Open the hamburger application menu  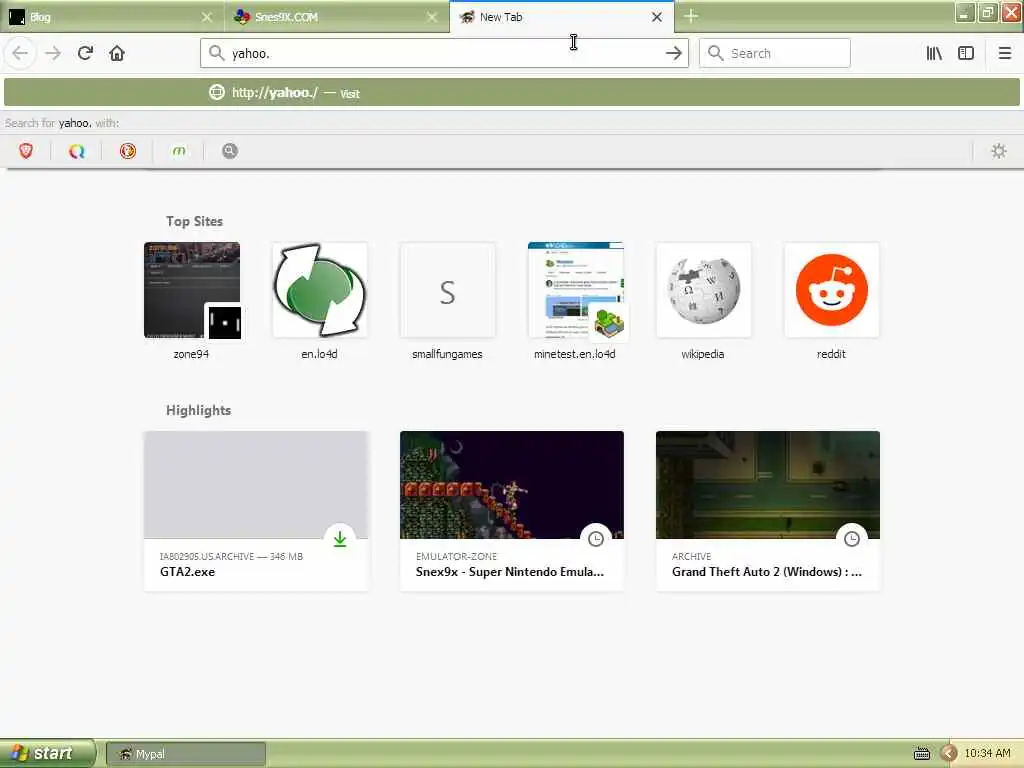pyautogui.click(x=1004, y=54)
